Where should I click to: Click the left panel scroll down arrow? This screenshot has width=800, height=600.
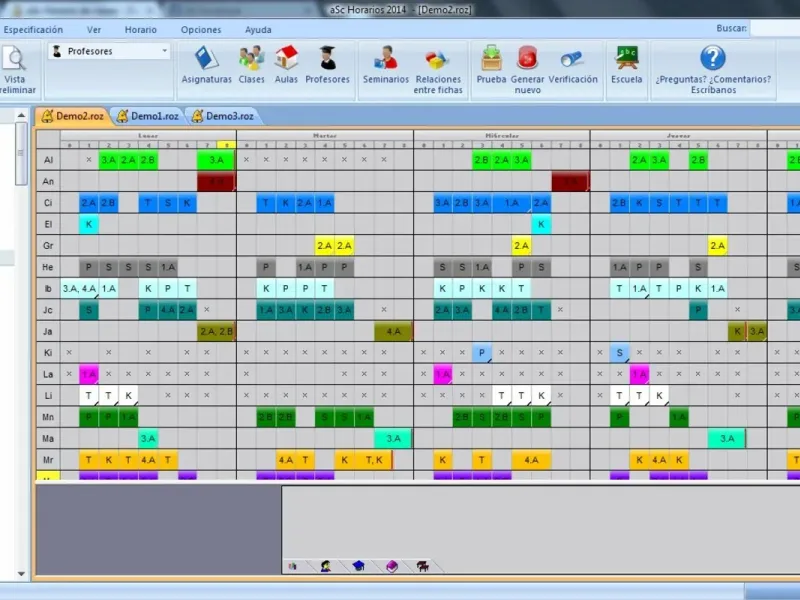pos(21,573)
